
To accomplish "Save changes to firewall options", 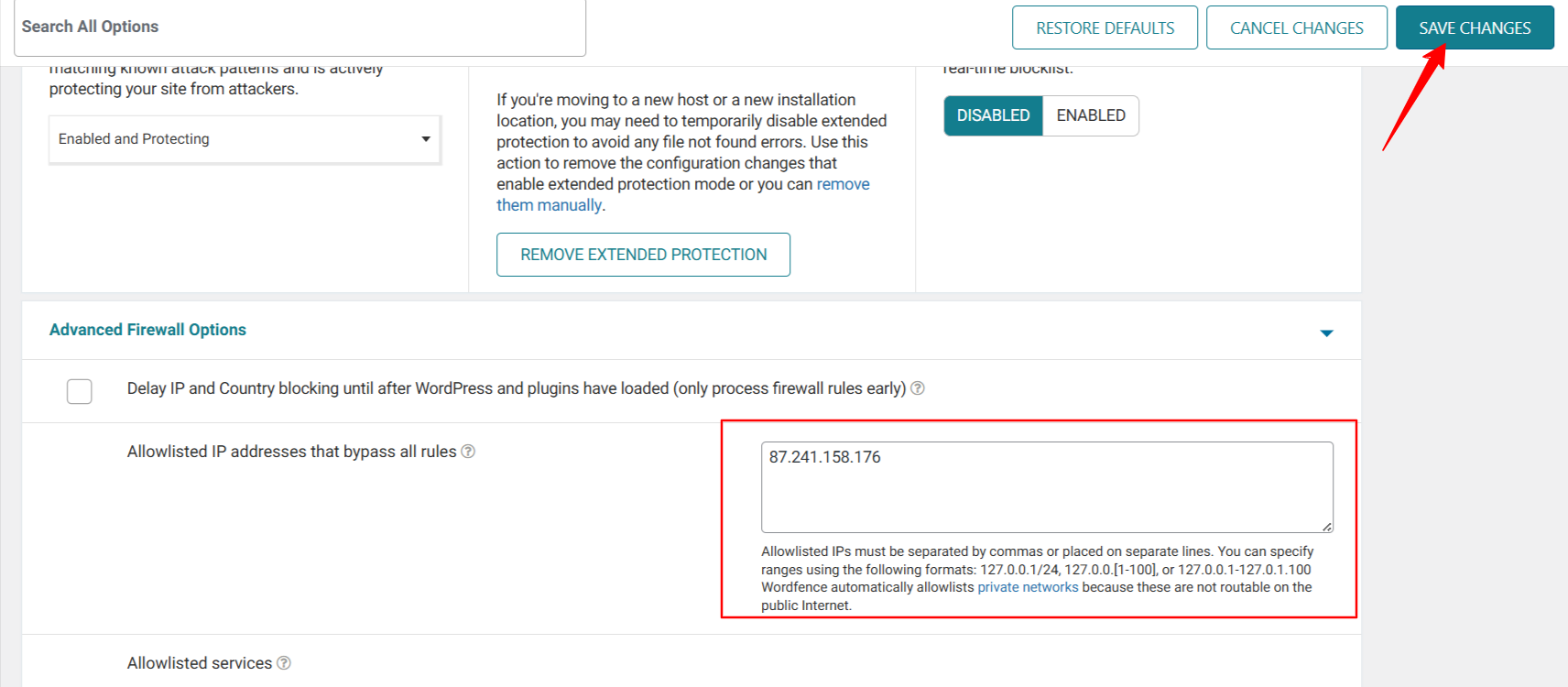I will point(1475,28).
